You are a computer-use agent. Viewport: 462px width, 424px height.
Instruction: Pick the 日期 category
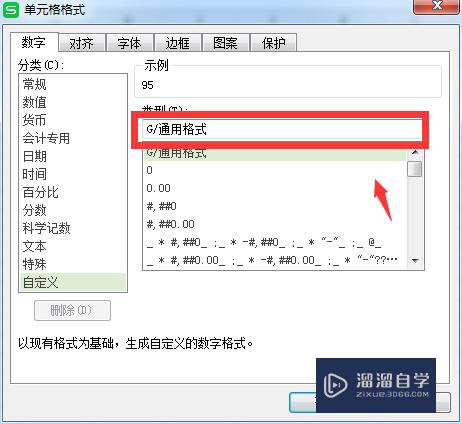73,156
